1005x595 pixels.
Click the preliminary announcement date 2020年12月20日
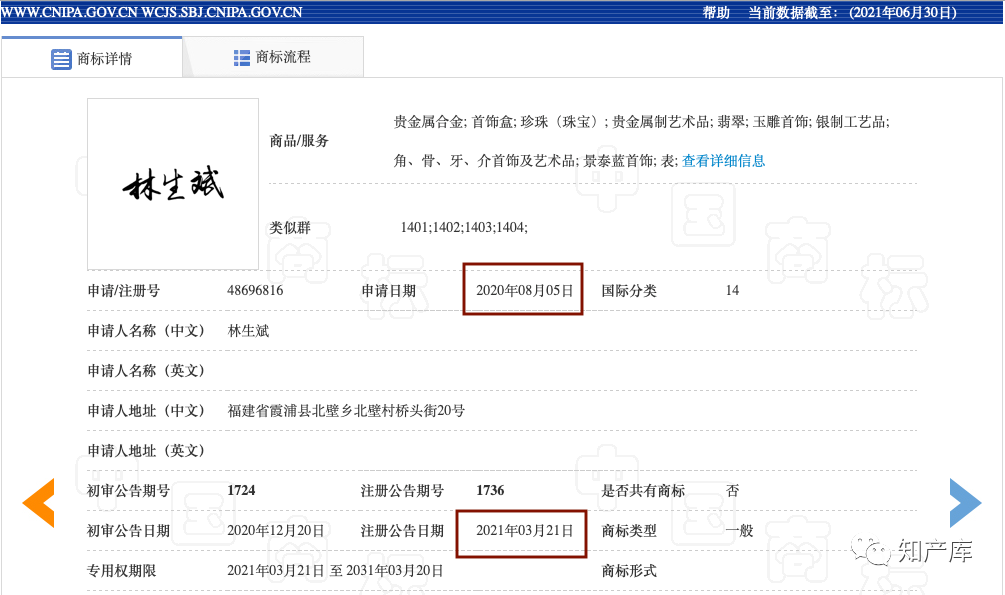pos(276,531)
